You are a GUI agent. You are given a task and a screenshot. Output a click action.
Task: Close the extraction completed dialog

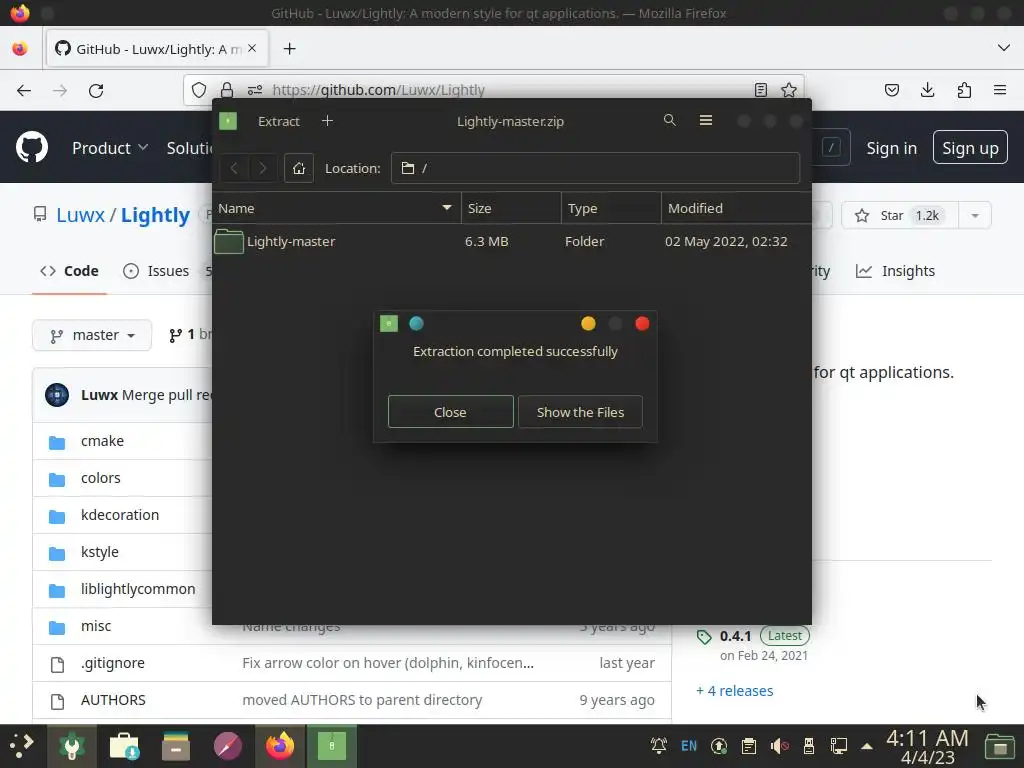pyautogui.click(x=450, y=411)
